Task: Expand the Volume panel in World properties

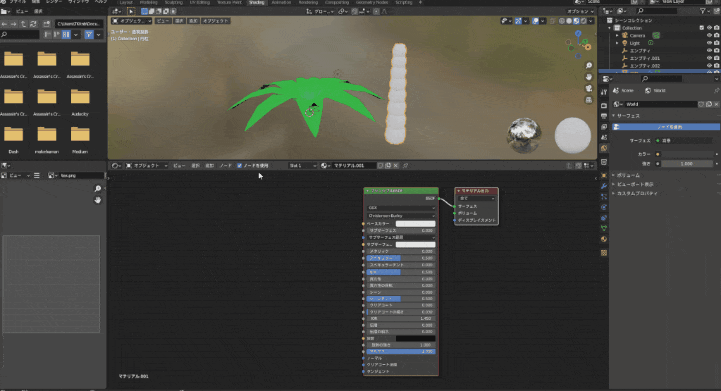Action: (628, 175)
